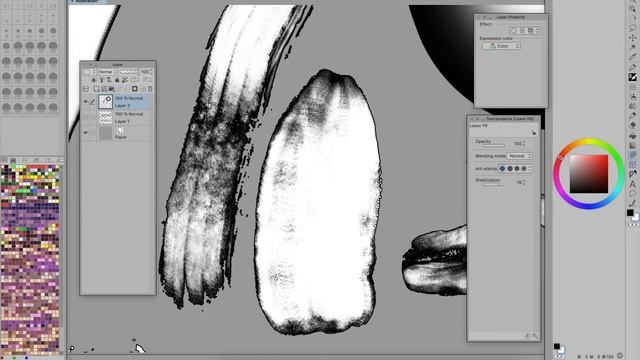Click the 'Lasso fill' sub tool name

[478, 126]
